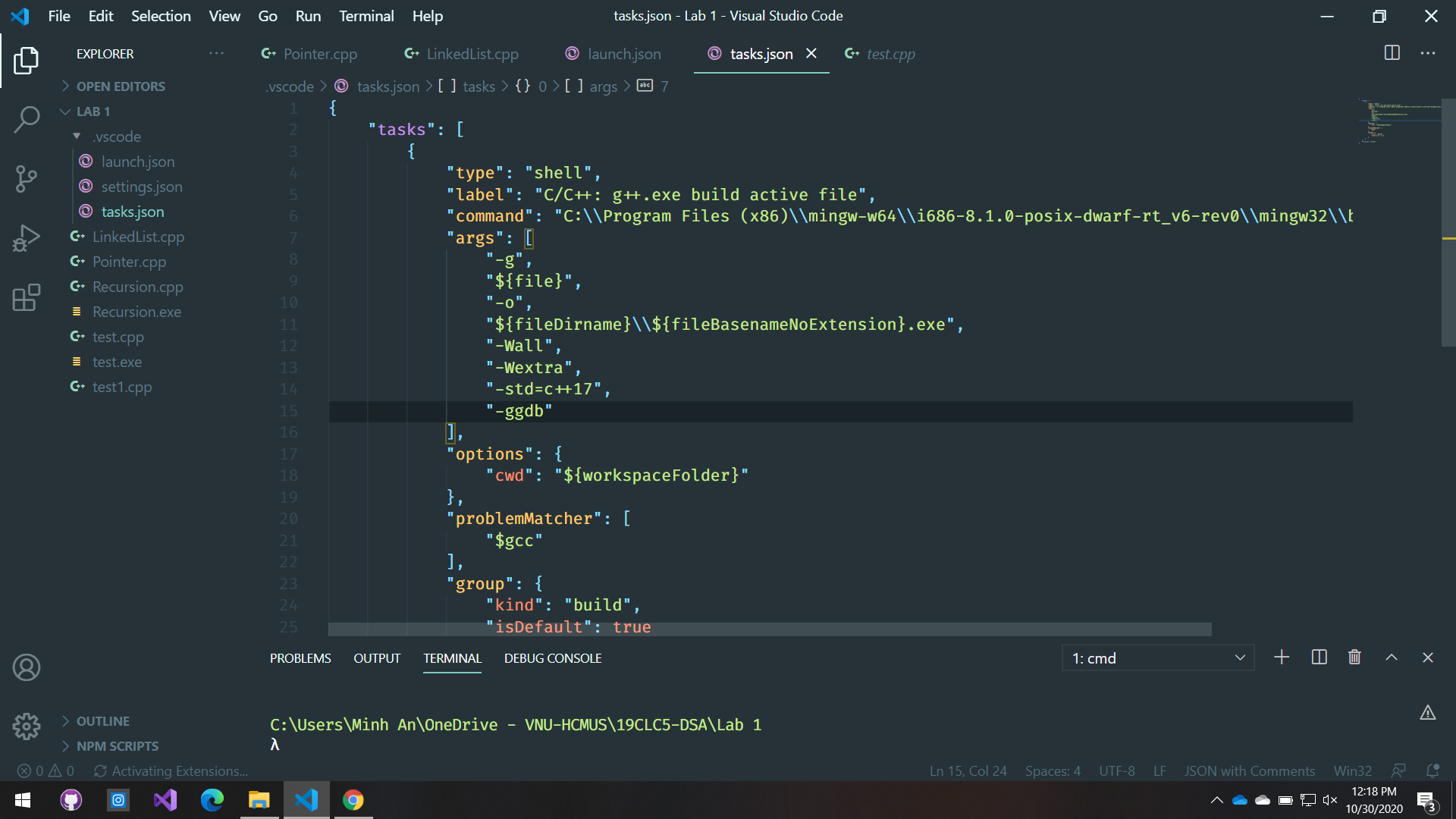This screenshot has width=1456, height=819.
Task: Open File Explorer from taskbar
Action: pos(259,800)
